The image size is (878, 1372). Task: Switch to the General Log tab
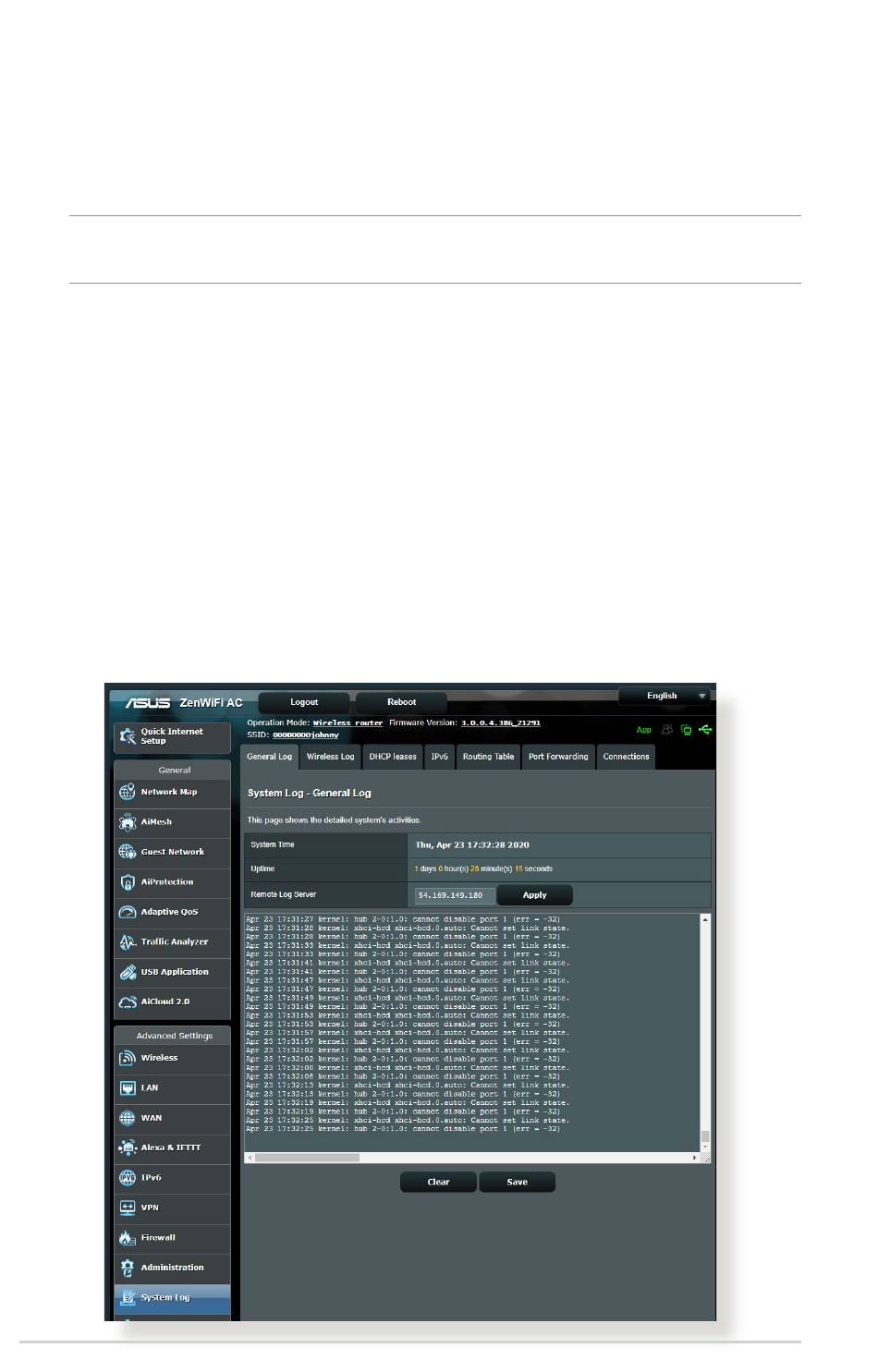coord(269,757)
